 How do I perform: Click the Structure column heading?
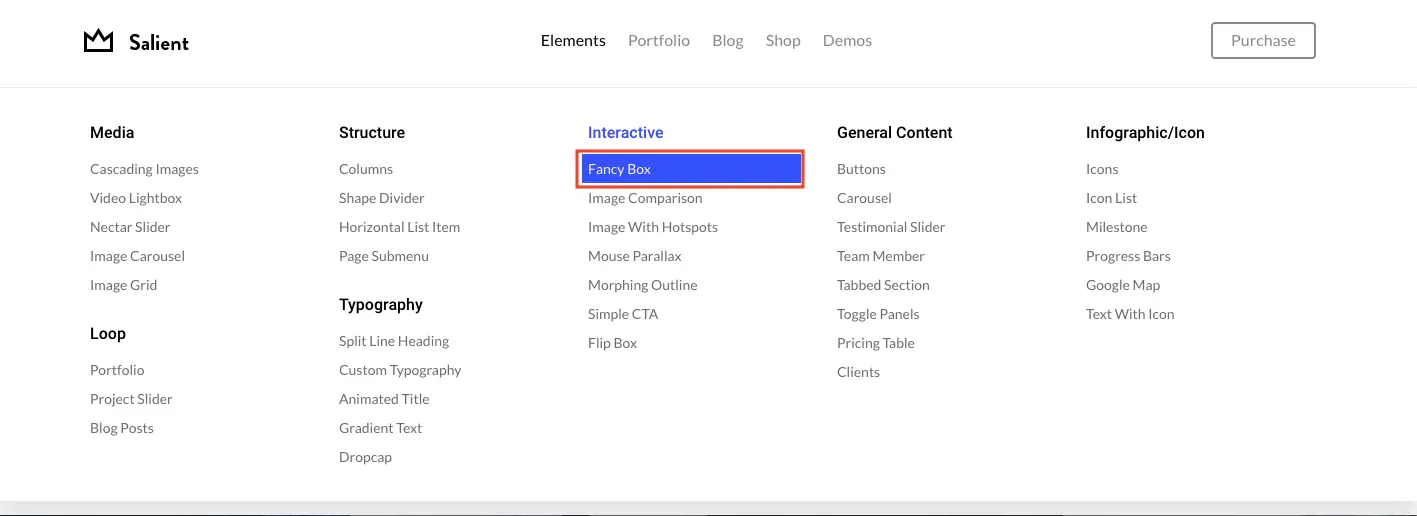pyautogui.click(x=372, y=132)
